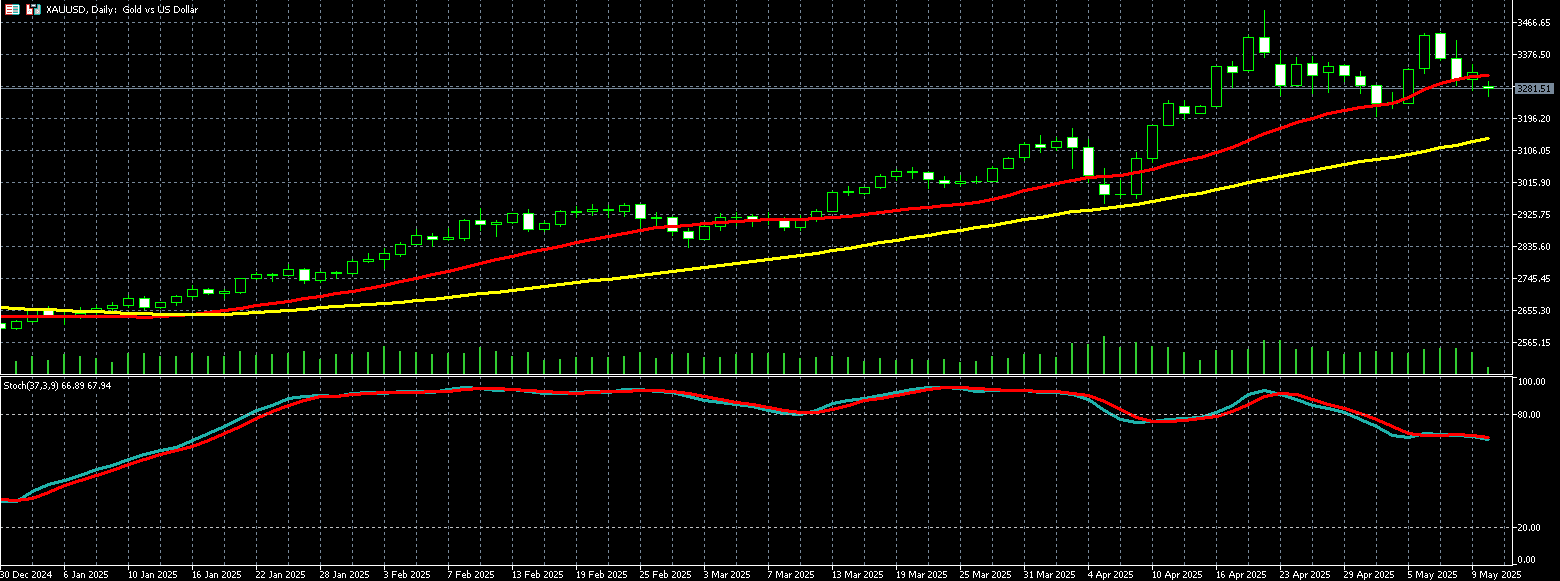Select the current price label 3281.51
The height and width of the screenshot is (581, 1560).
click(x=1533, y=89)
